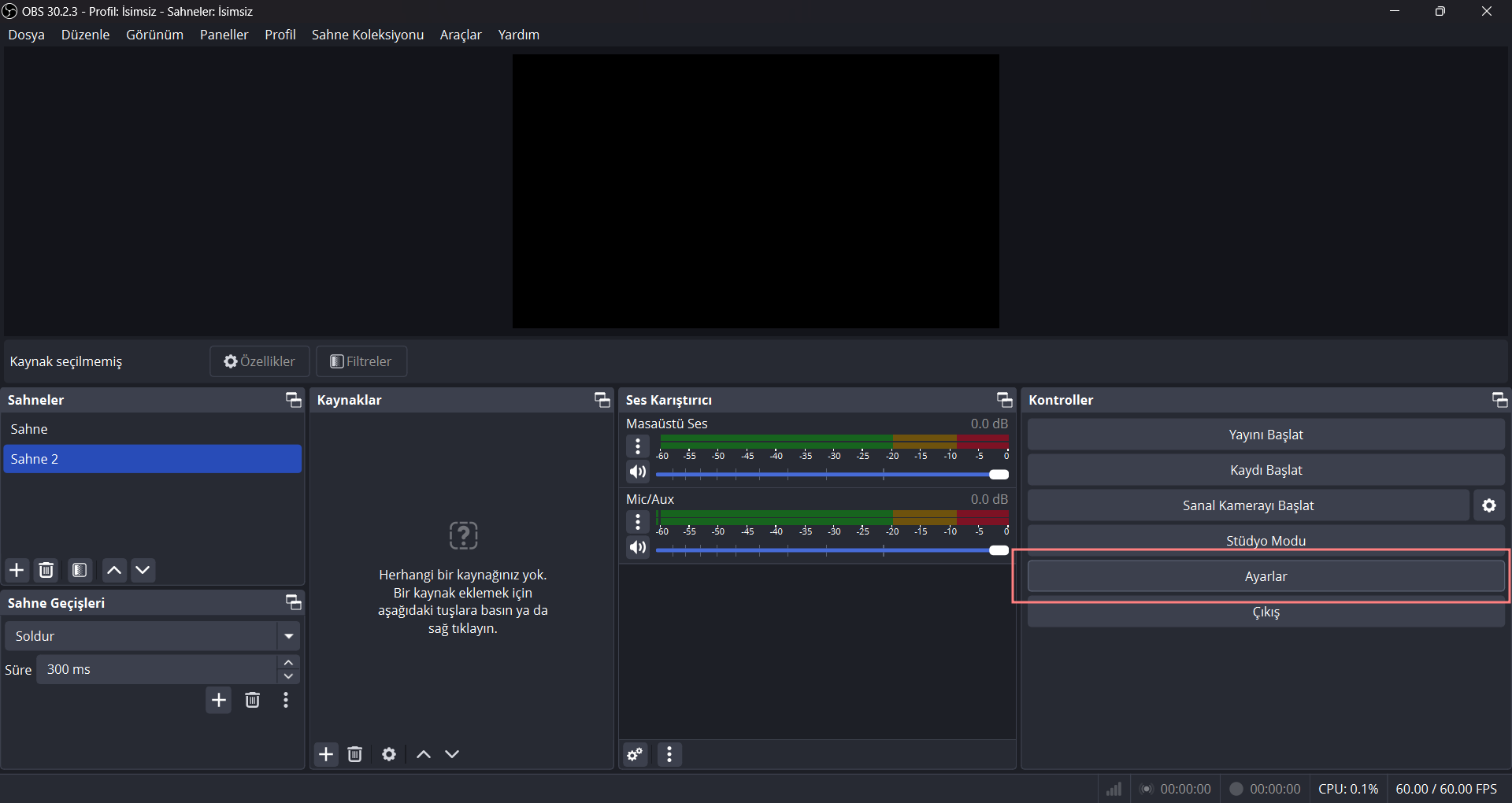Click the black preview canvas
The height and width of the screenshot is (803, 1512).
756,191
